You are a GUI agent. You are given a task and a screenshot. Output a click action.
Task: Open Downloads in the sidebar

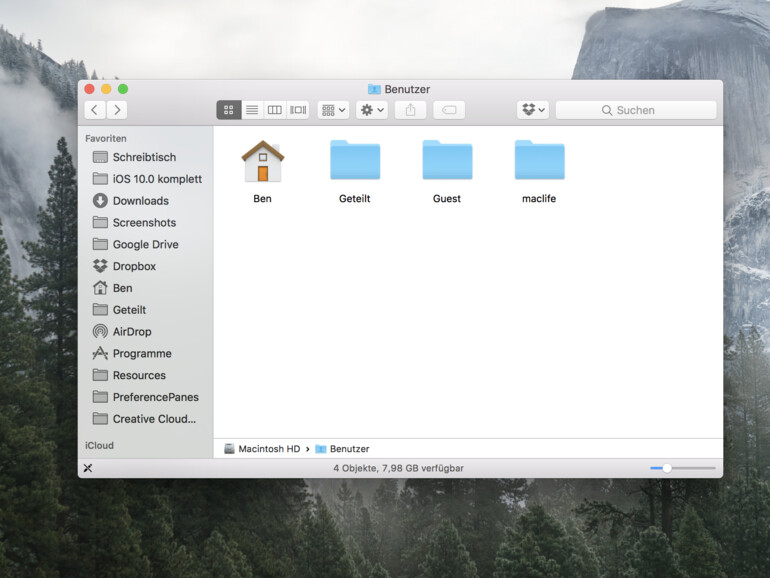click(x=145, y=201)
